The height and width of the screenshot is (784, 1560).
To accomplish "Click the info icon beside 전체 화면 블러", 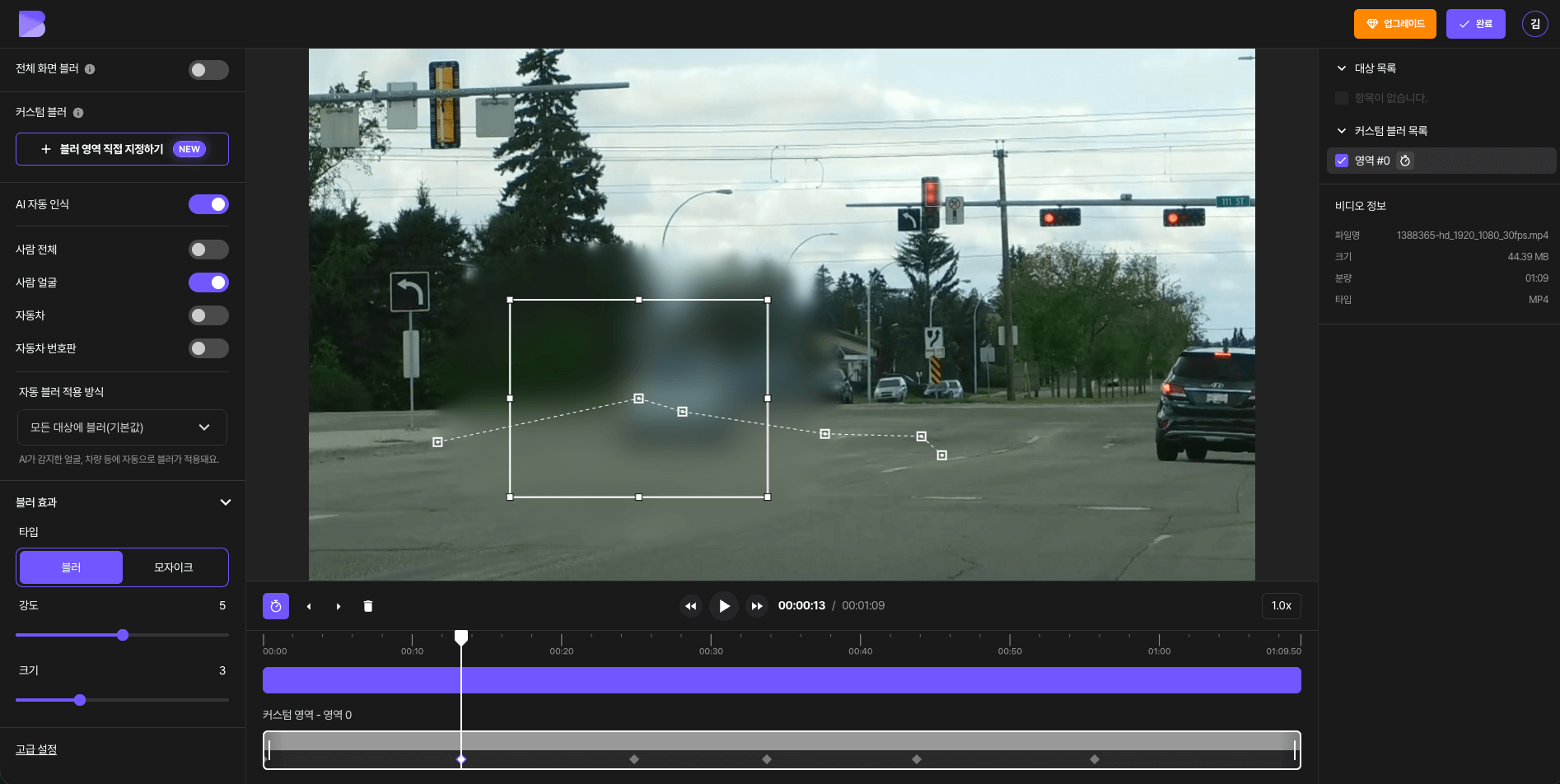I will click(x=90, y=69).
